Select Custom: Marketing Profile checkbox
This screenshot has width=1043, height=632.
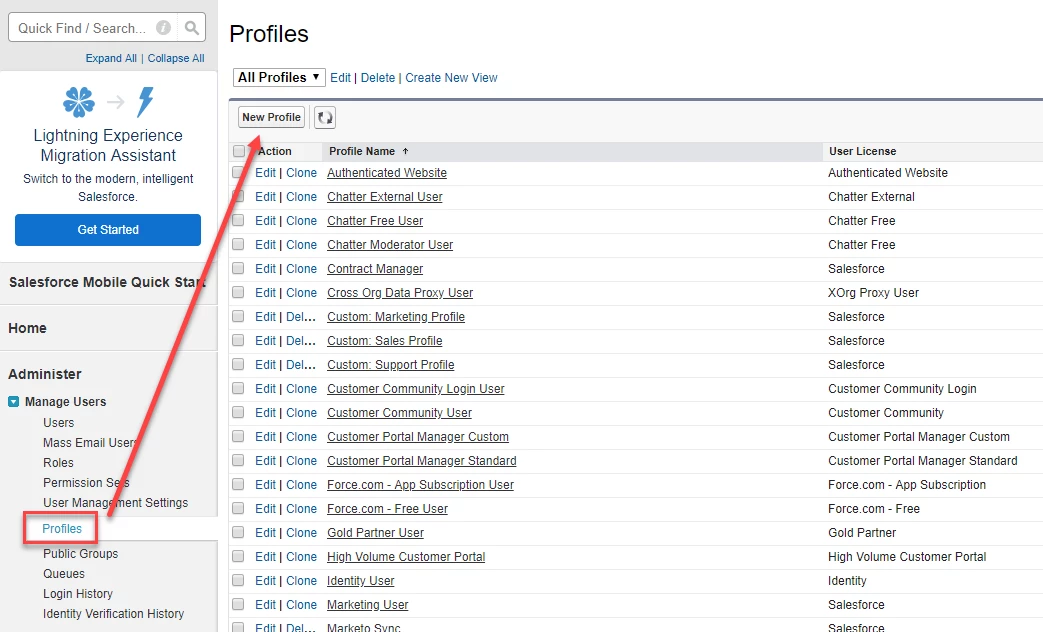coord(237,316)
